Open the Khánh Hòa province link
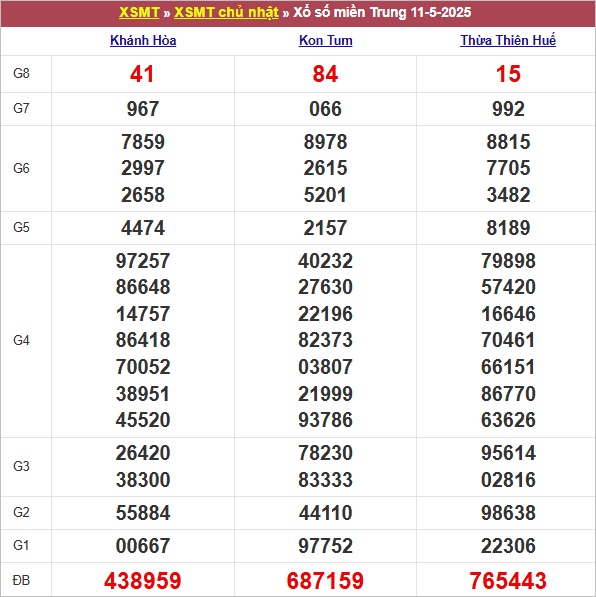The height and width of the screenshot is (597, 596). pyautogui.click(x=143, y=40)
